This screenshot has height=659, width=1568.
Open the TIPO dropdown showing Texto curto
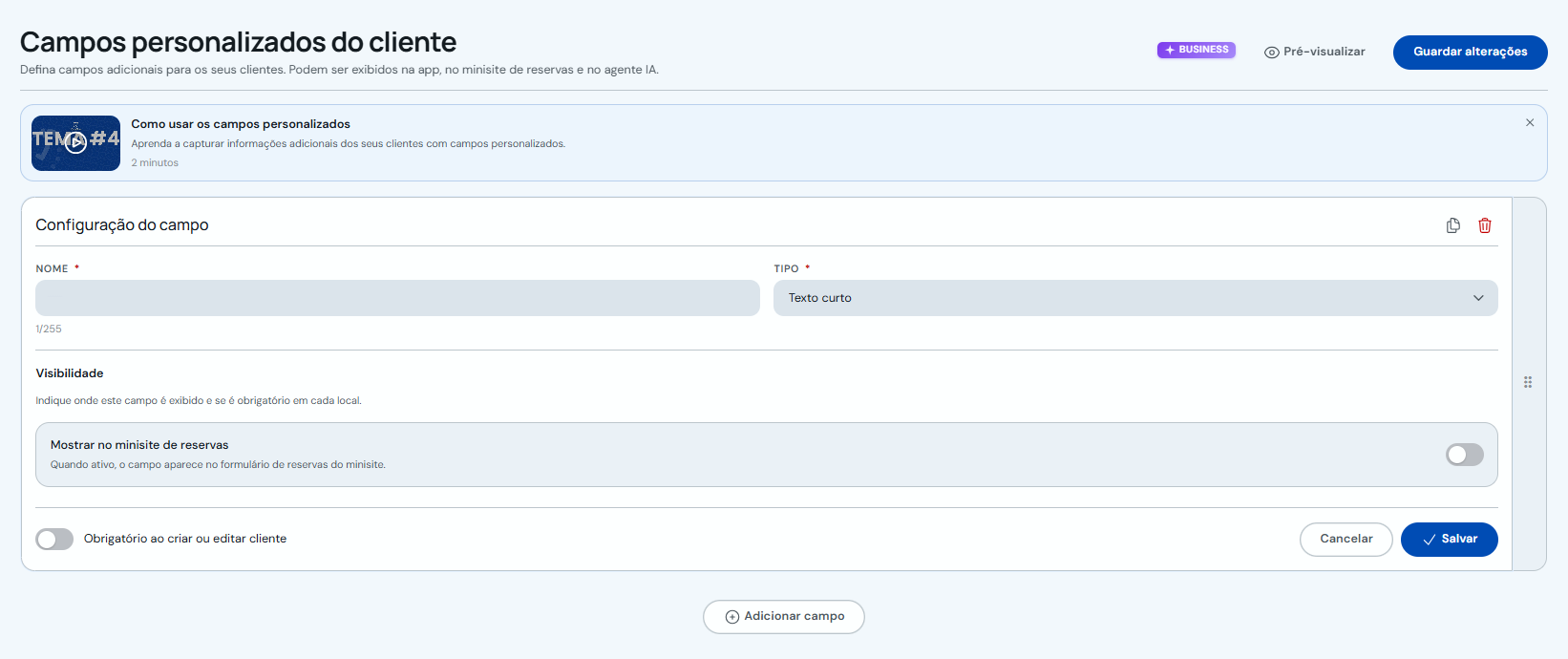1135,298
